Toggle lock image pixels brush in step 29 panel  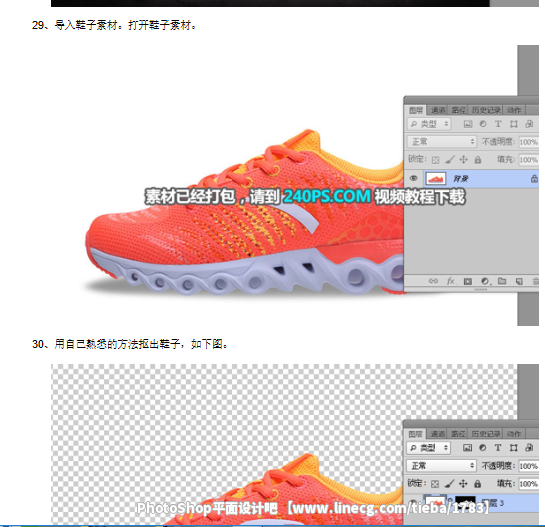450,160
